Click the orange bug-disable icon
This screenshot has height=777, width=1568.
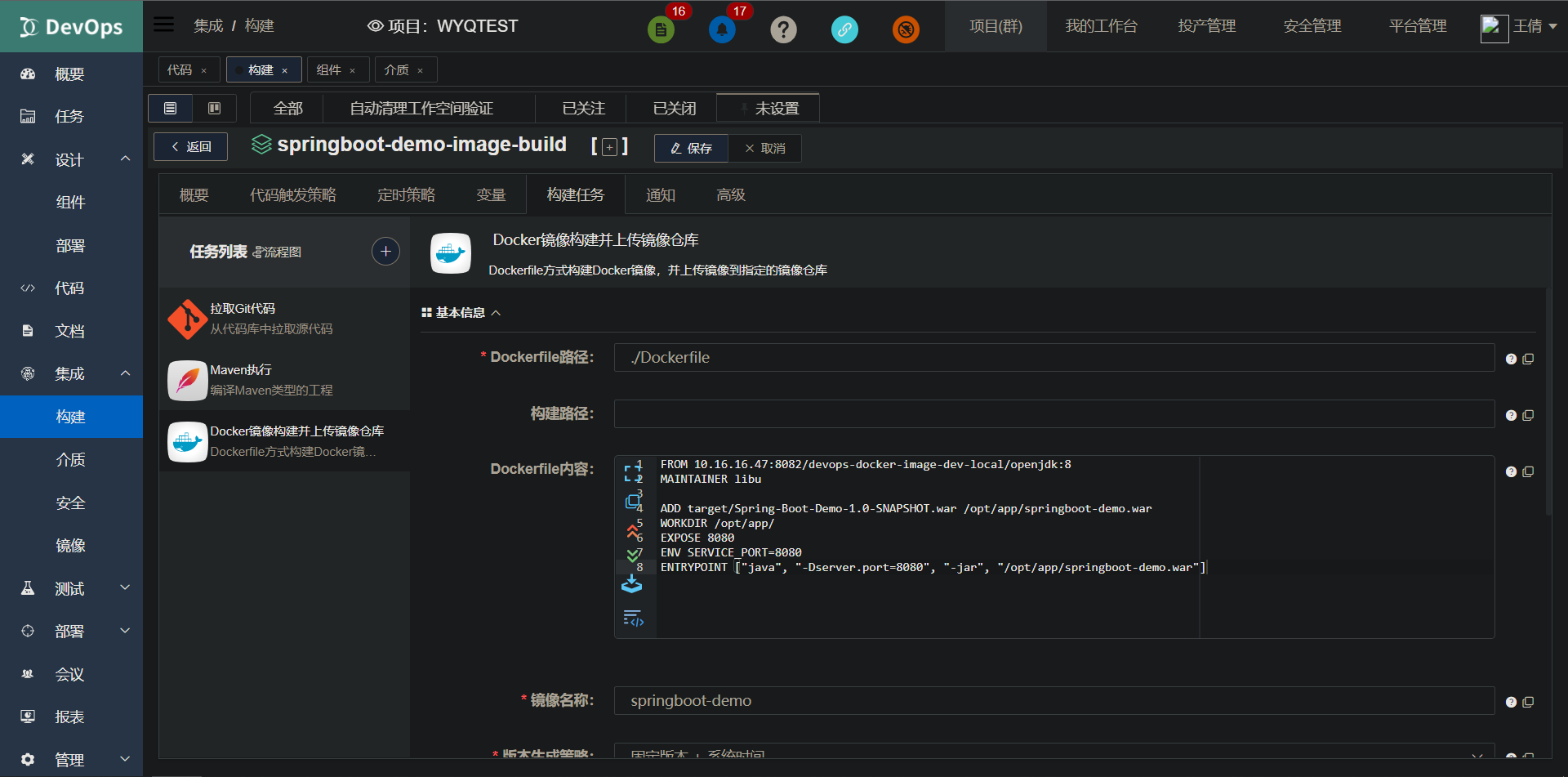click(906, 29)
